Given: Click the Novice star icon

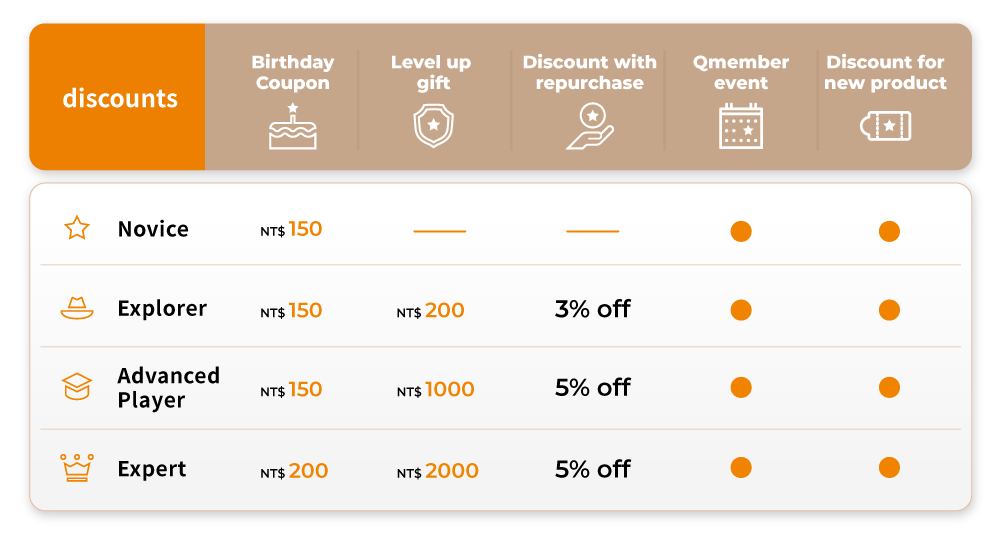Looking at the screenshot, I should 77,229.
